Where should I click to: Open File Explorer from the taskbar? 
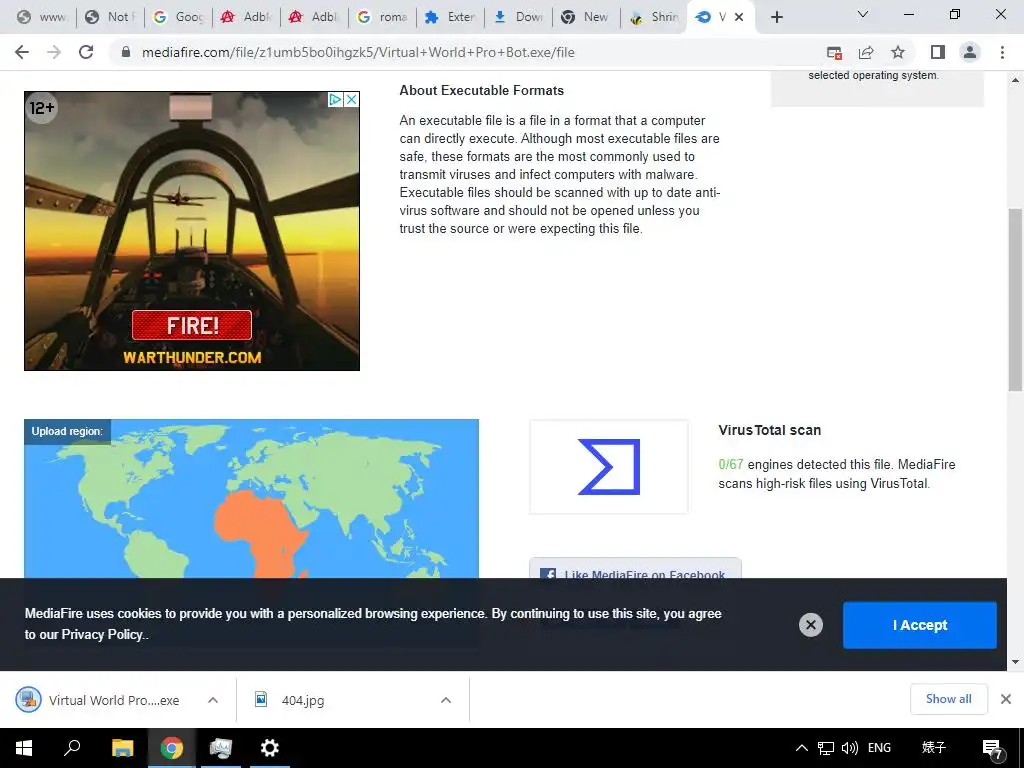tap(122, 748)
